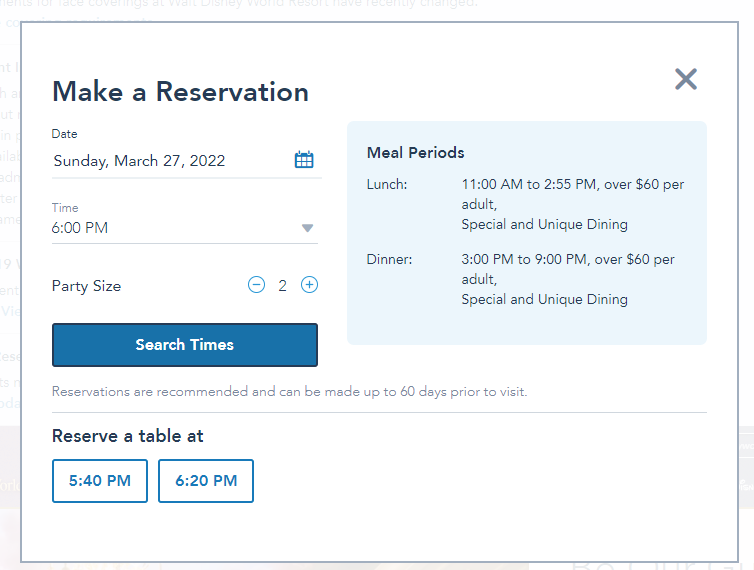
Task: Close the Make a Reservation dialog
Action: [685, 80]
